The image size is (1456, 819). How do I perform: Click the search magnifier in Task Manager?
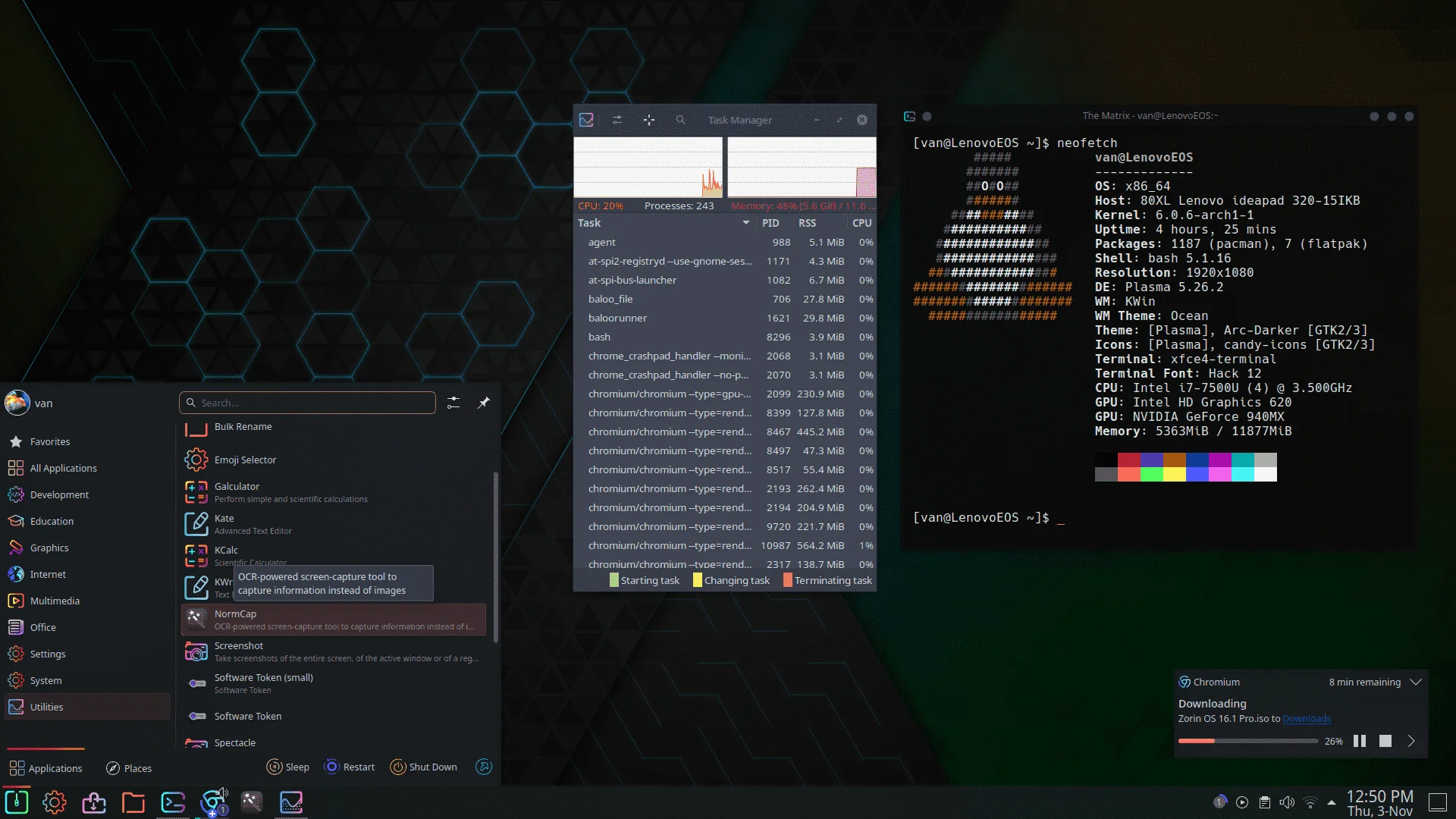point(681,120)
